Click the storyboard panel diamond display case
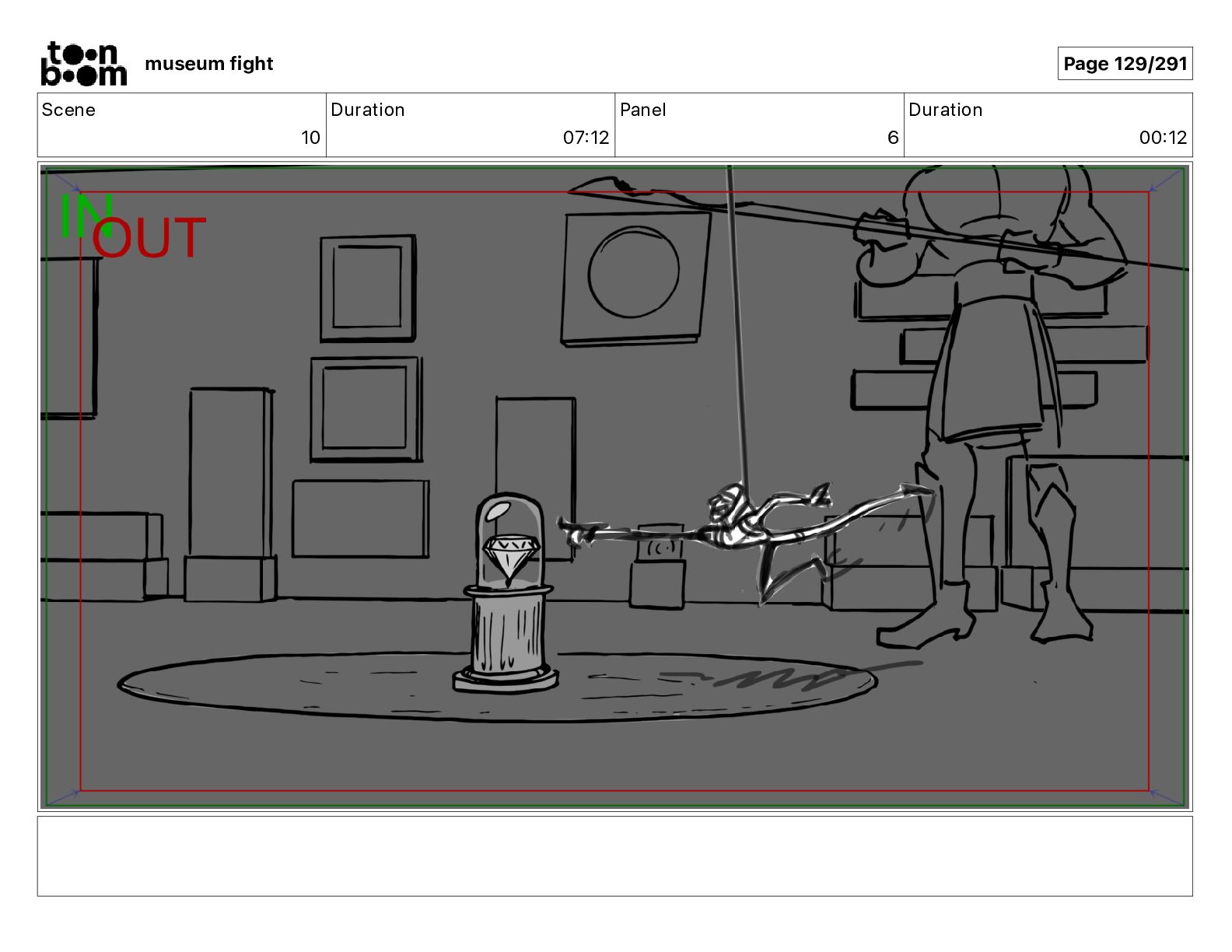 [507, 593]
